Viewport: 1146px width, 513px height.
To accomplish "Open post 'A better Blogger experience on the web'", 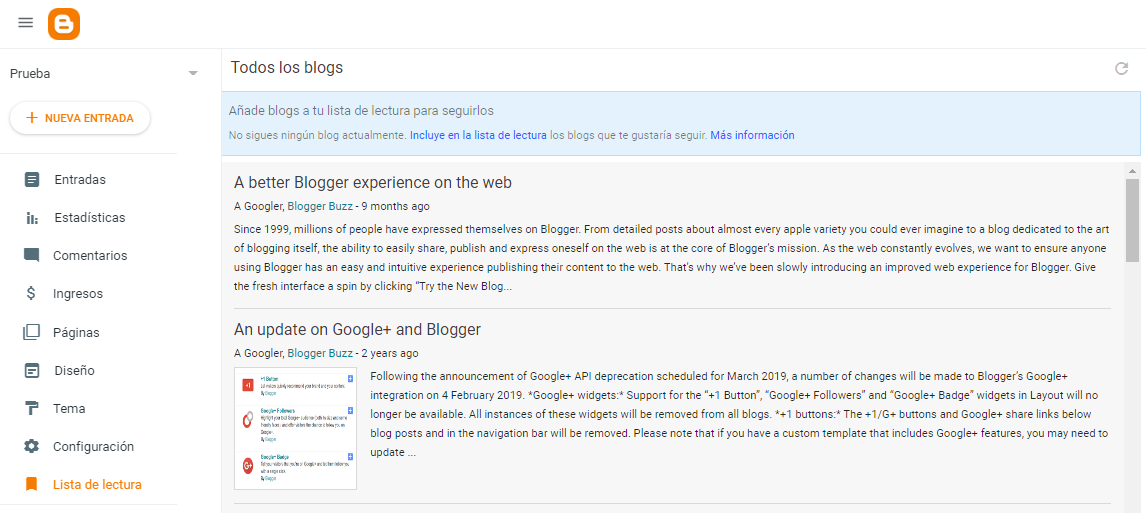I will pos(373,182).
